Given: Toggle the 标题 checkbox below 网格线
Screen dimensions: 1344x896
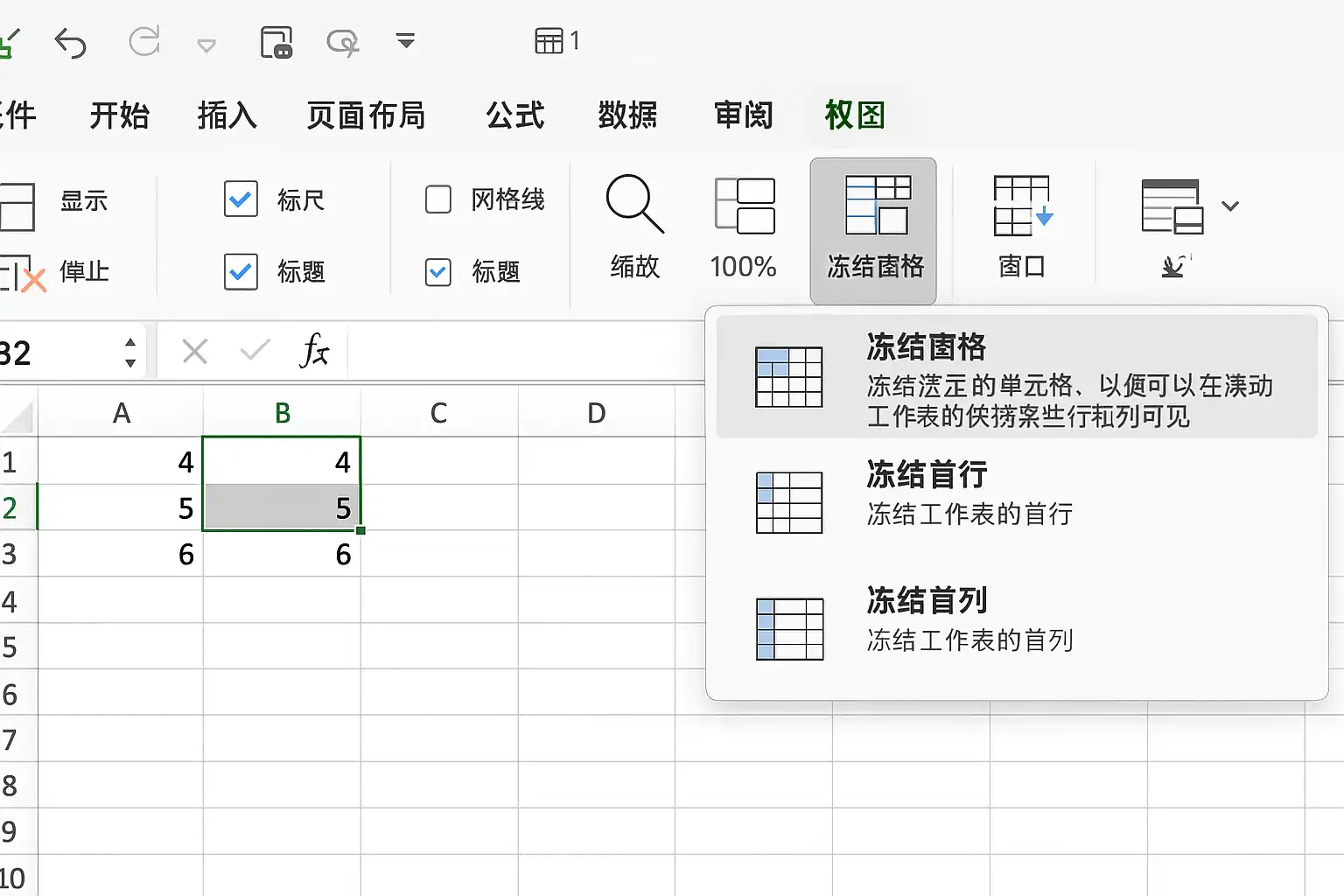Looking at the screenshot, I should click(438, 272).
